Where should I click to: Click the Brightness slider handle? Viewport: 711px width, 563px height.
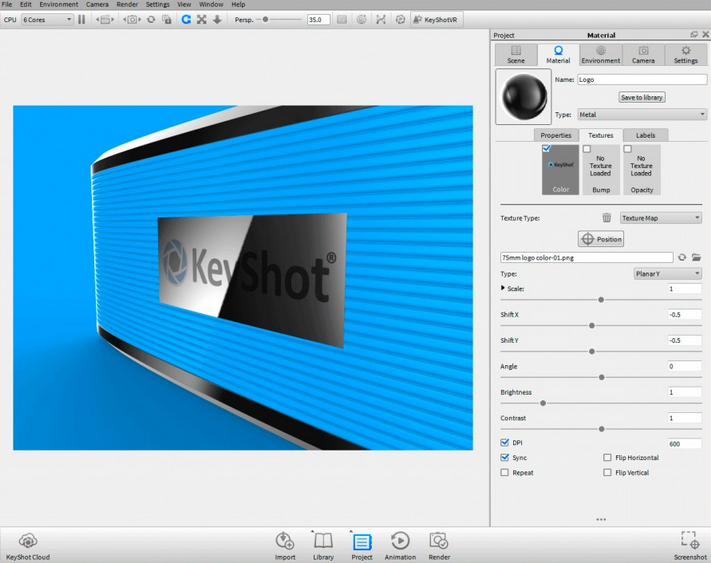[543, 403]
